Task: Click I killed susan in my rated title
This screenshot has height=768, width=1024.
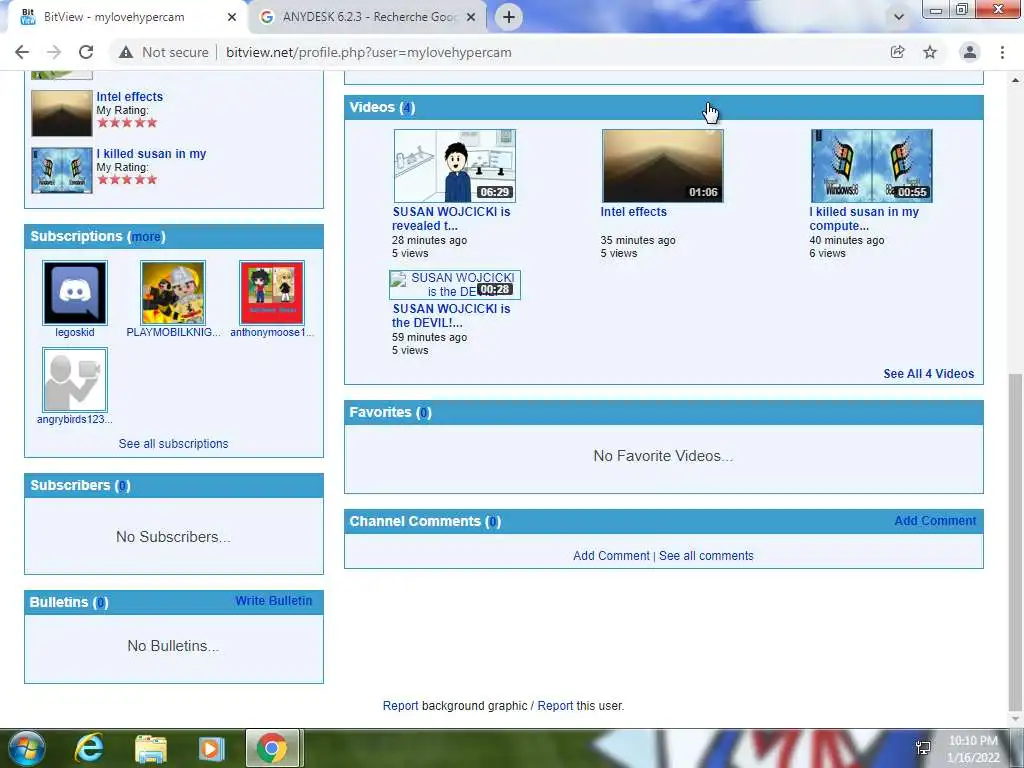Action: pyautogui.click(x=152, y=153)
